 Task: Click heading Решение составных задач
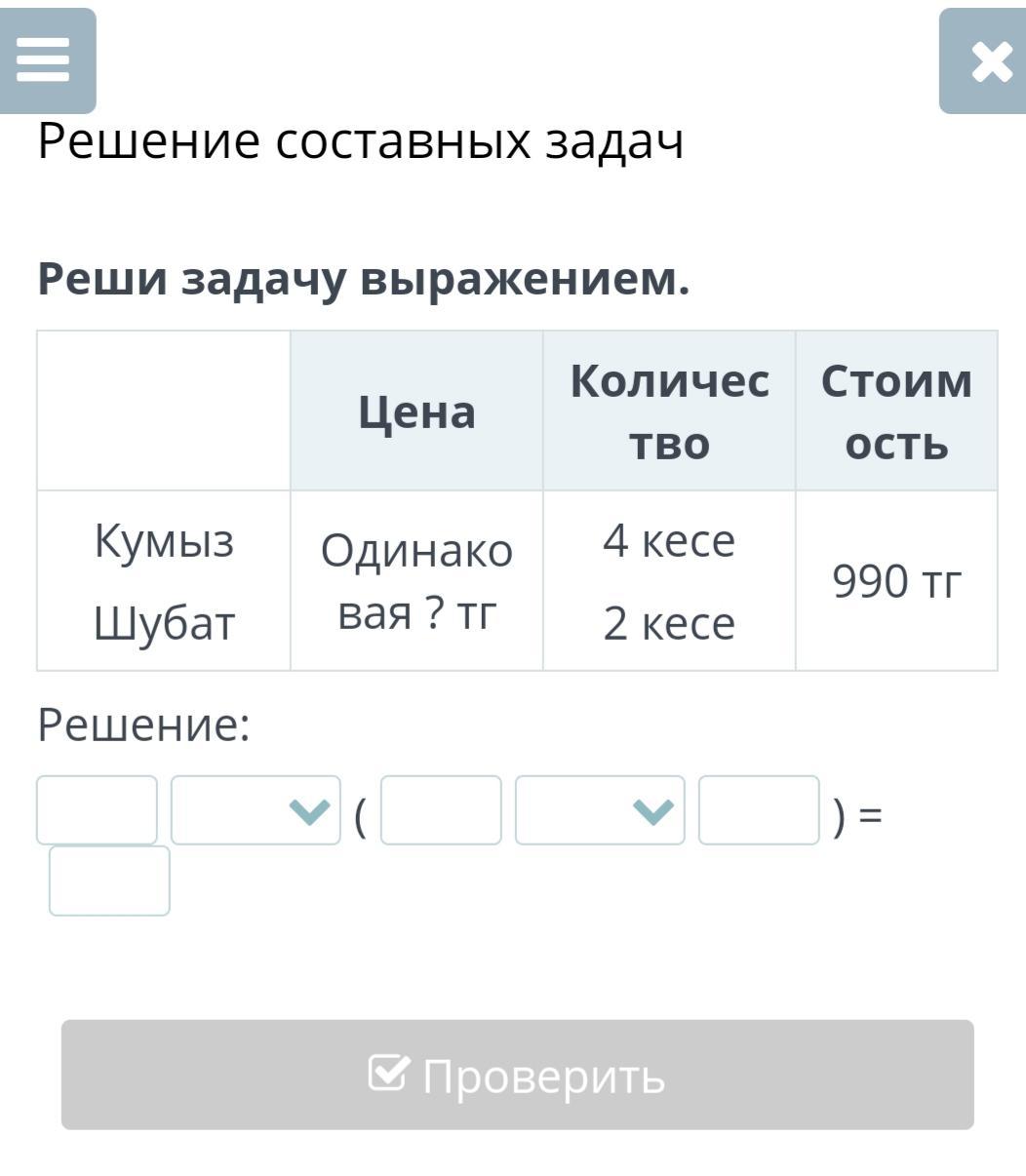(361, 141)
